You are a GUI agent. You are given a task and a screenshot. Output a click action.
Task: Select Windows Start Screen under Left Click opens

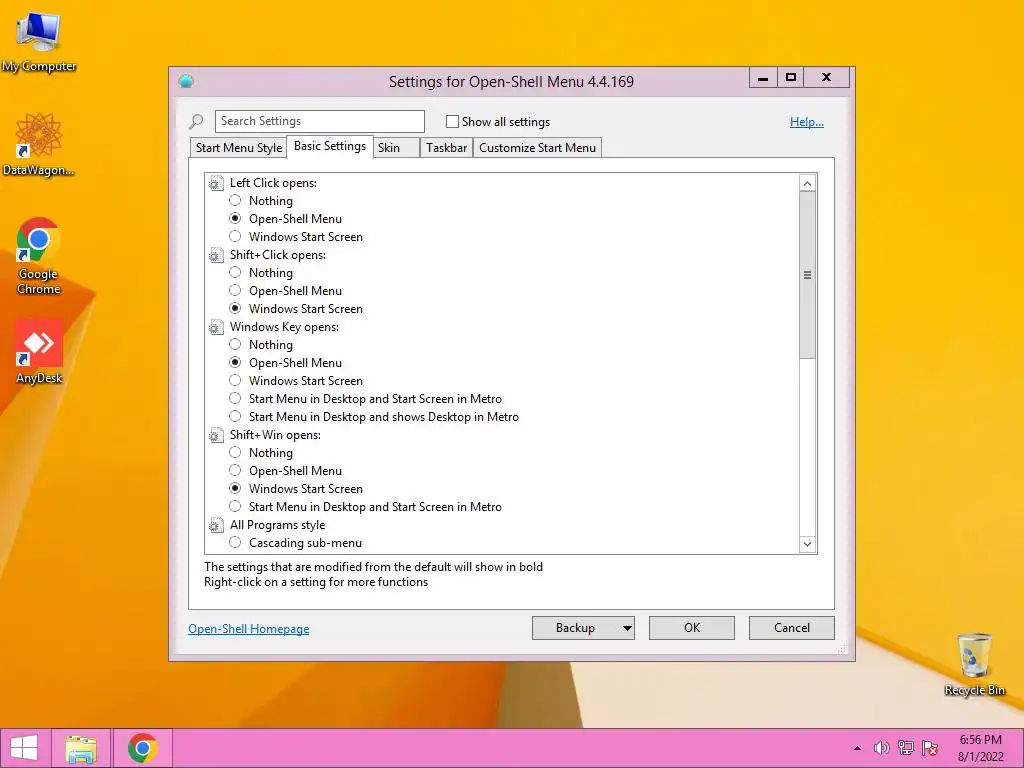tap(235, 236)
